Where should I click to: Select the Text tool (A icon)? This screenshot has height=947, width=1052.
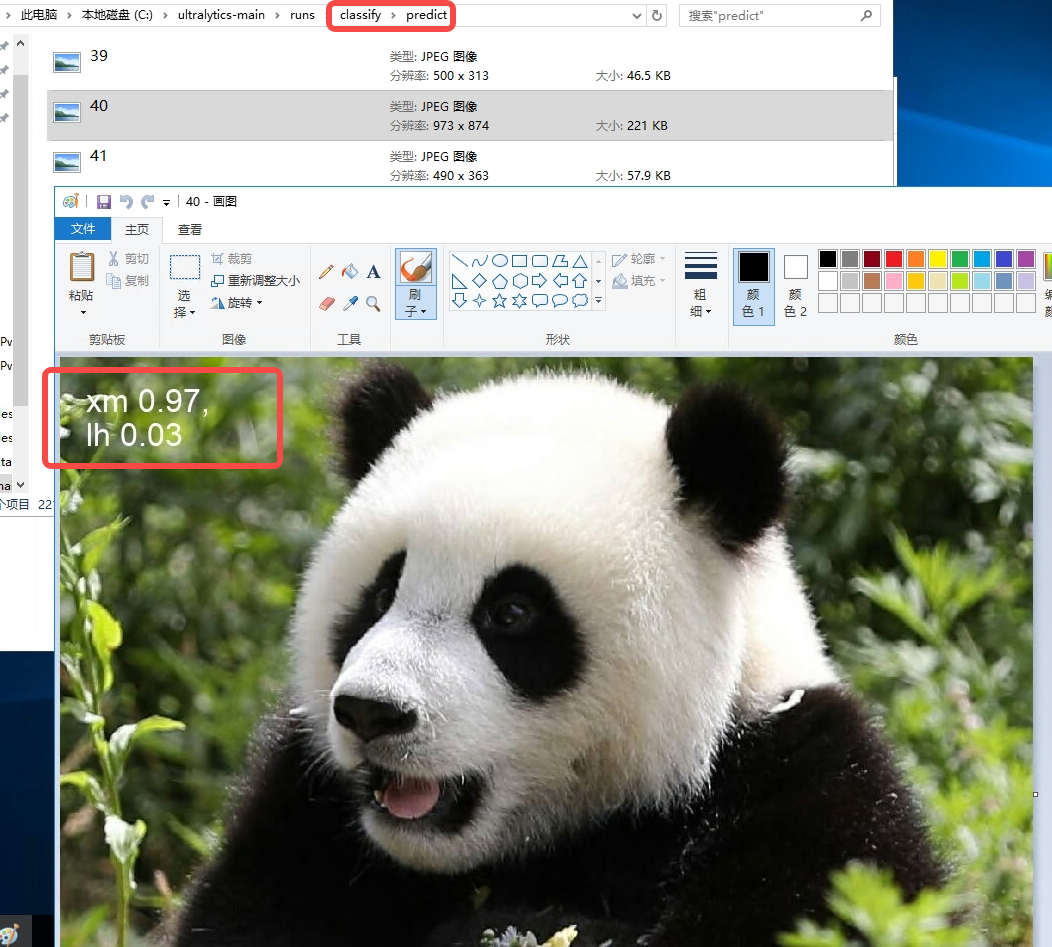(374, 272)
